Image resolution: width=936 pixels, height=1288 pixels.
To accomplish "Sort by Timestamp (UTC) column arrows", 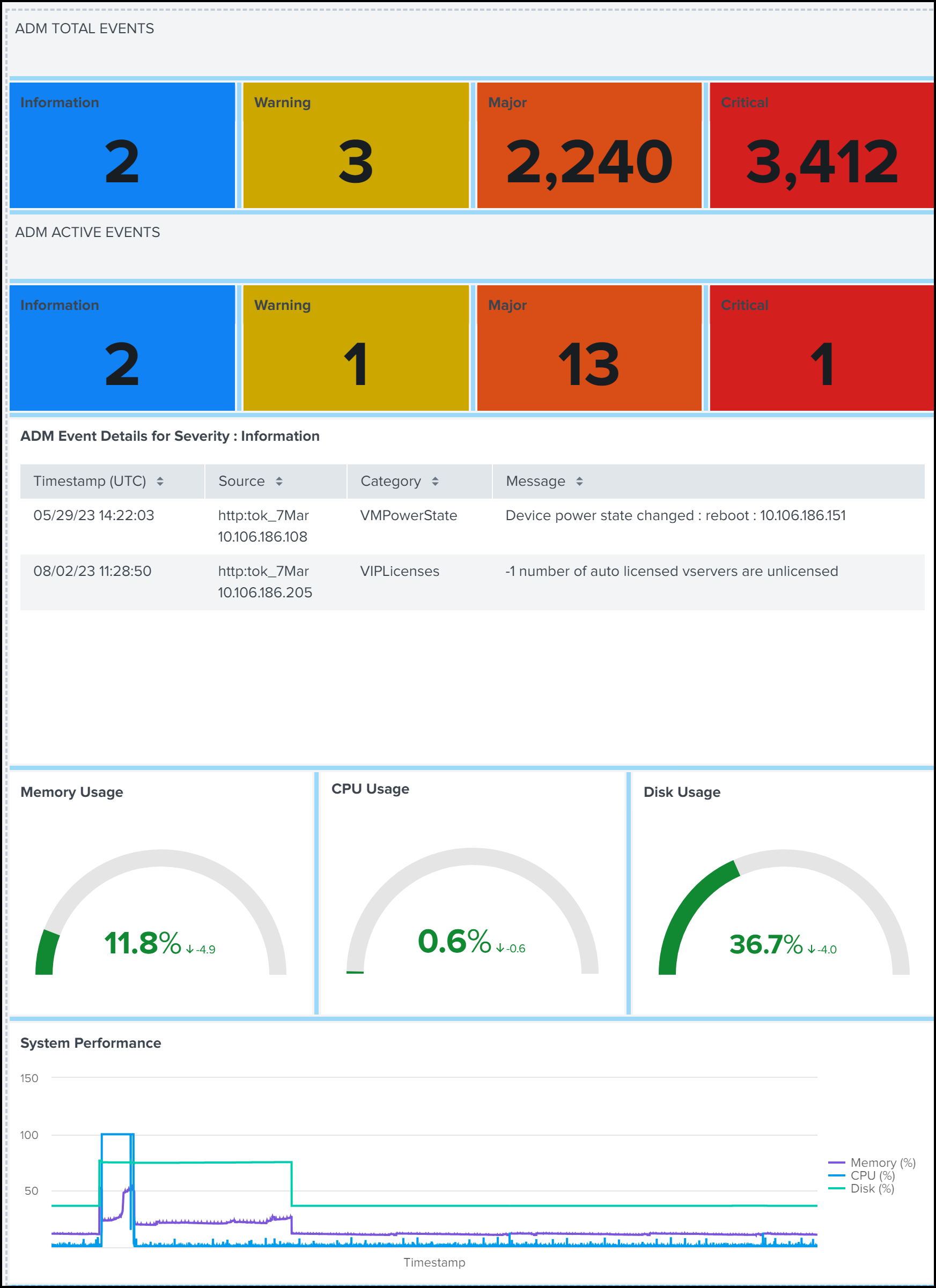I will tap(160, 481).
